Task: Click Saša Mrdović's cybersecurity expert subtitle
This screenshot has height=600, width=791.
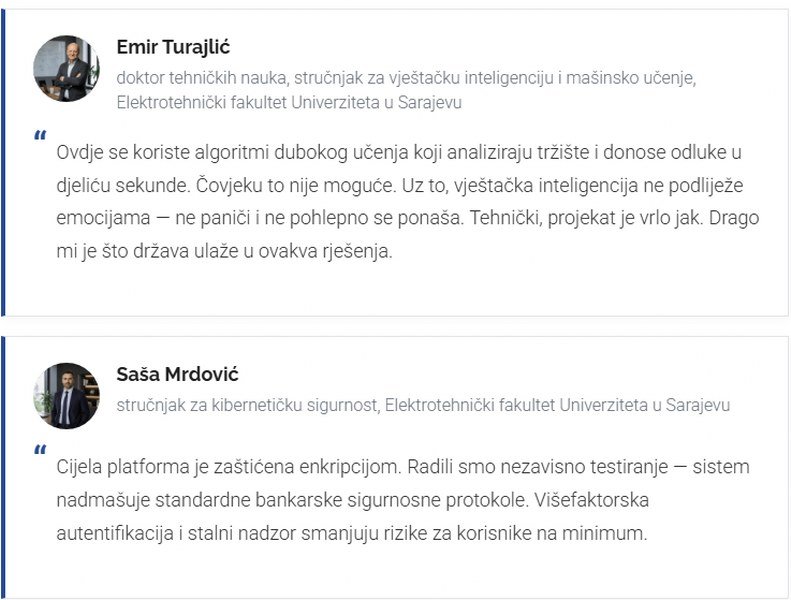Action: point(423,405)
